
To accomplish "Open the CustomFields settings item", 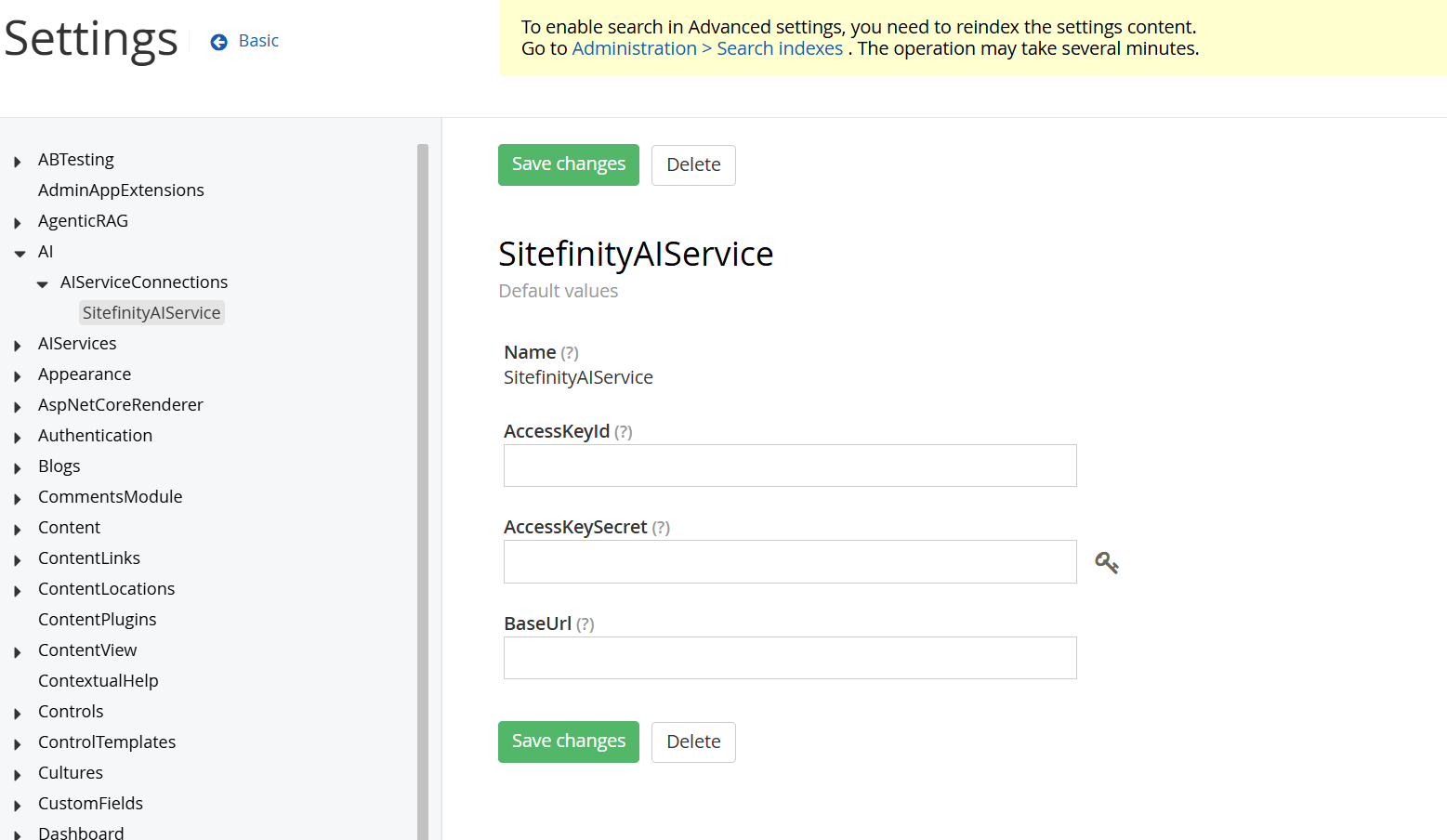I will [x=91, y=804].
